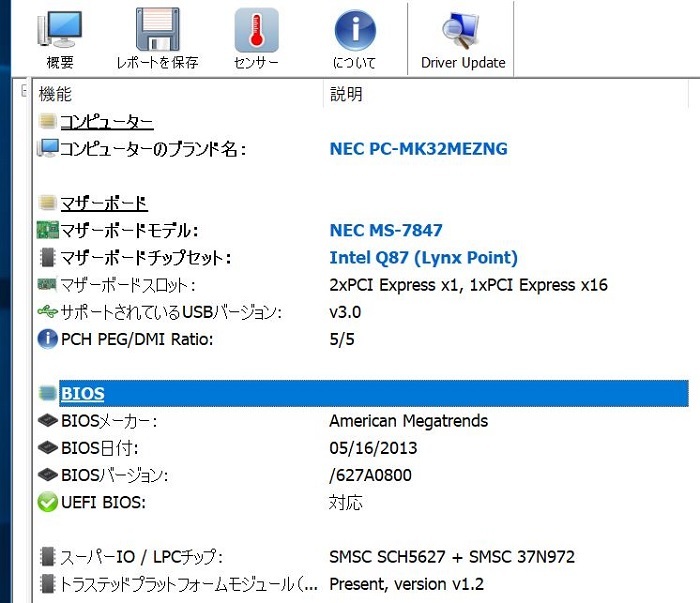Select the BIOS date 05/16/2013
The width and height of the screenshot is (700, 603).
point(373,448)
